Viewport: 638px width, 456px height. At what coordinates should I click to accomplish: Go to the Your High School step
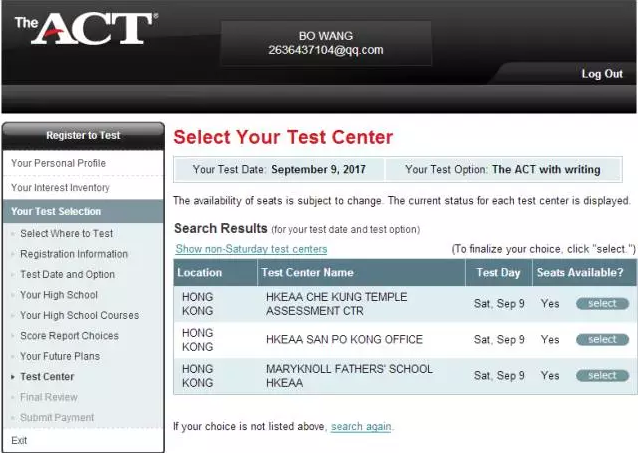[59, 295]
